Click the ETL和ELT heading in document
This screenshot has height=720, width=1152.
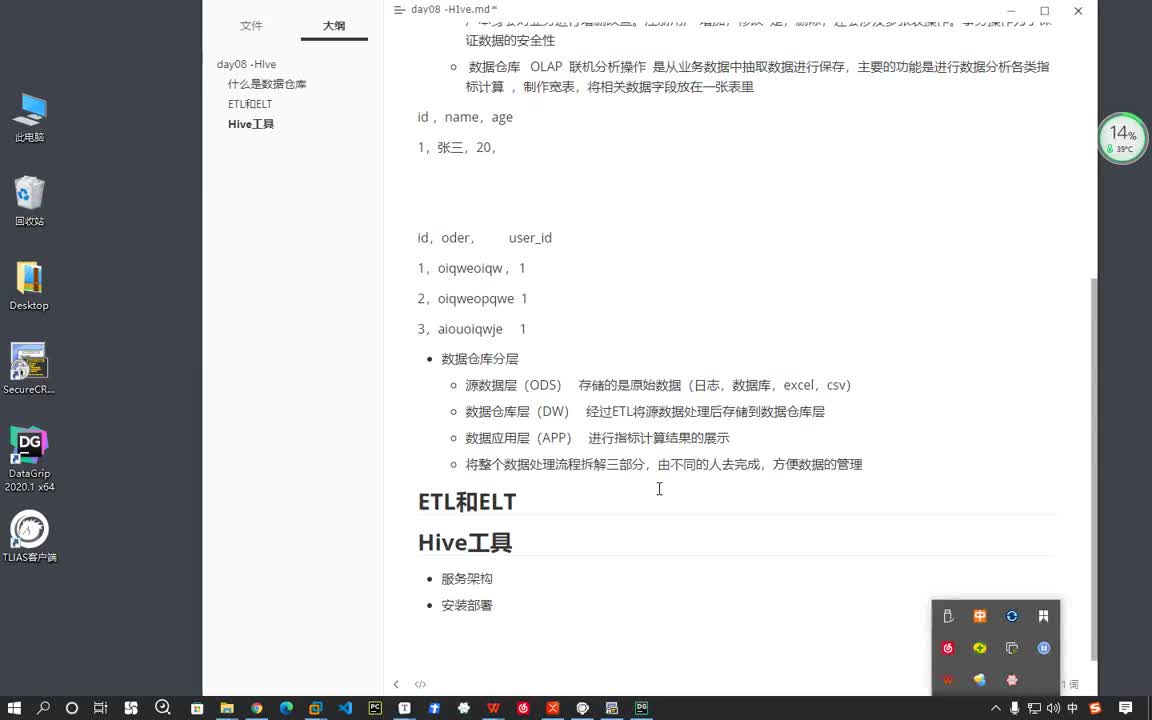[x=467, y=502]
